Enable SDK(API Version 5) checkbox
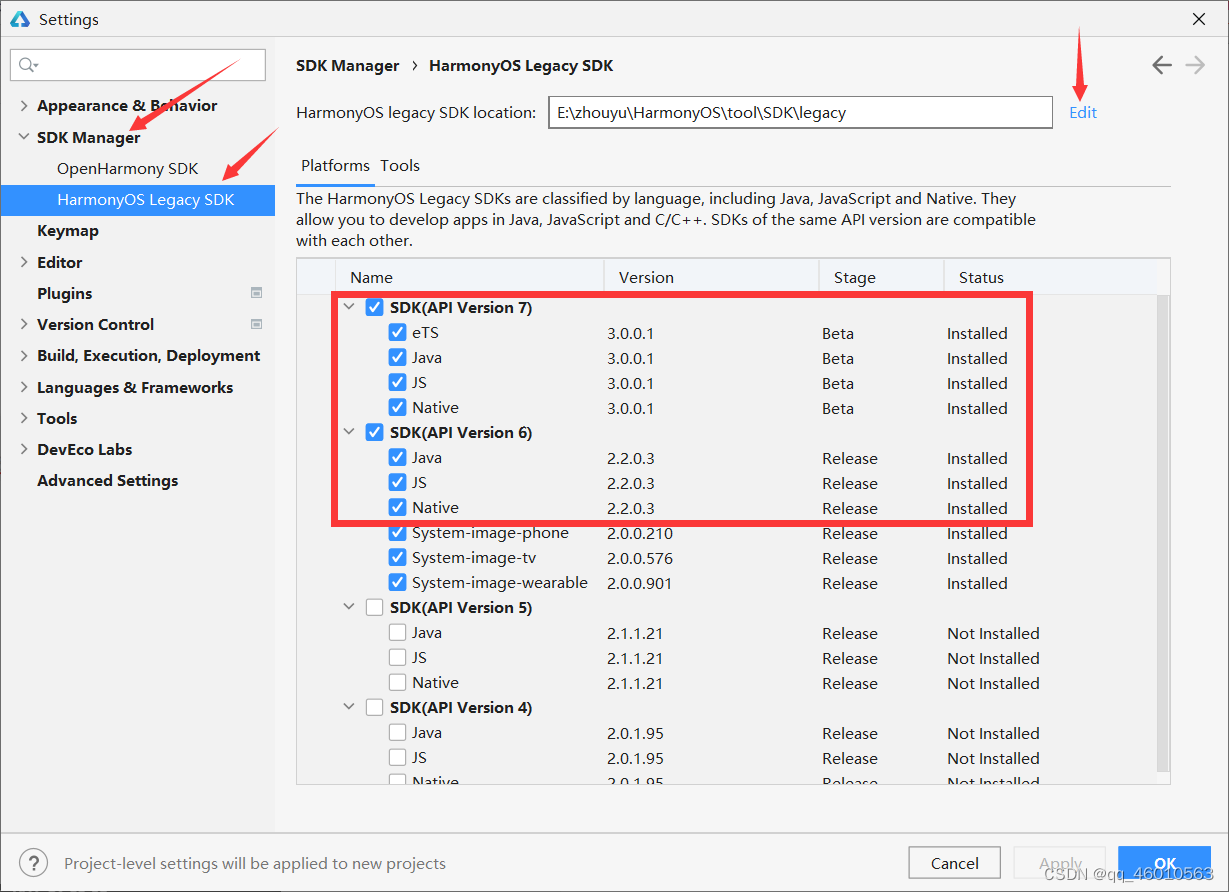This screenshot has height=892, width=1229. (375, 608)
